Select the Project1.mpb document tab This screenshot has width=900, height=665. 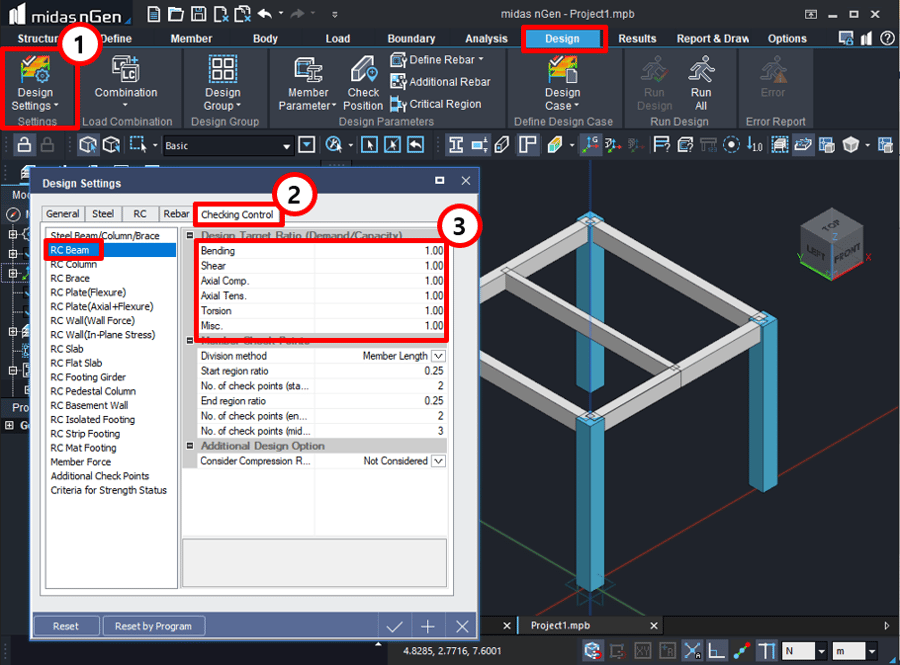point(590,625)
